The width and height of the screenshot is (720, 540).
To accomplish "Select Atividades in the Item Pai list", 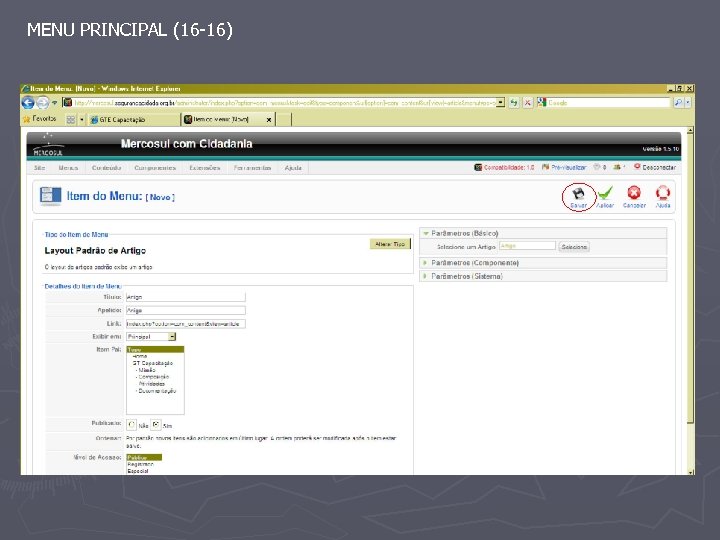I will (151, 384).
